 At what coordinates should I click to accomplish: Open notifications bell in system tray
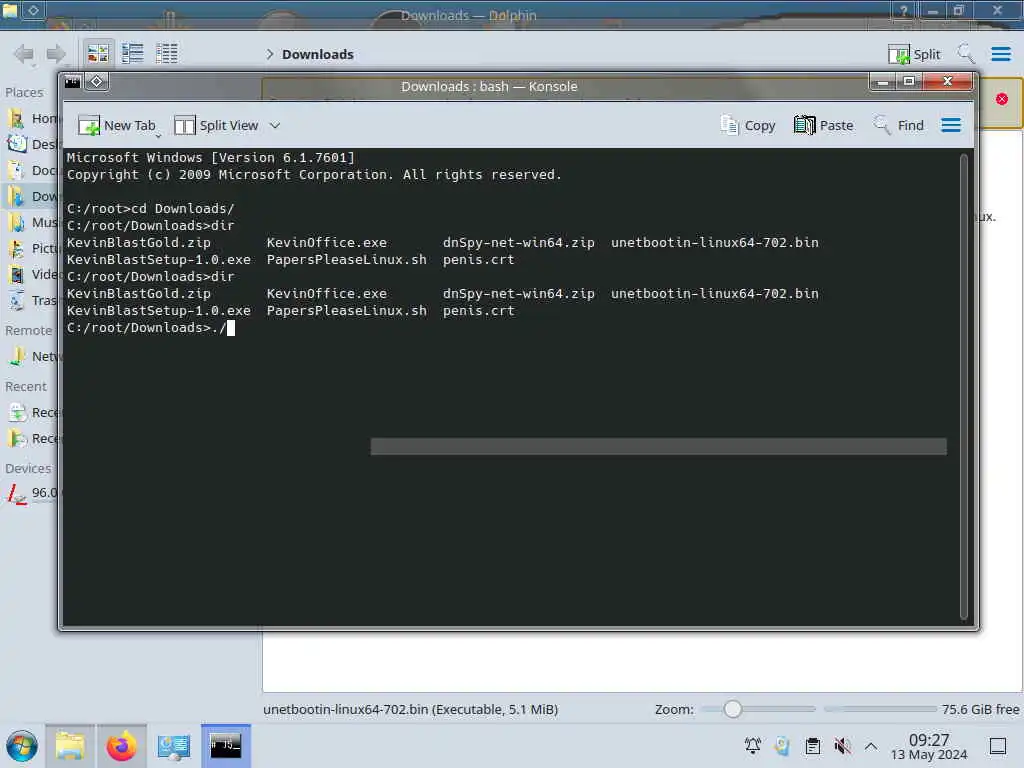click(753, 746)
